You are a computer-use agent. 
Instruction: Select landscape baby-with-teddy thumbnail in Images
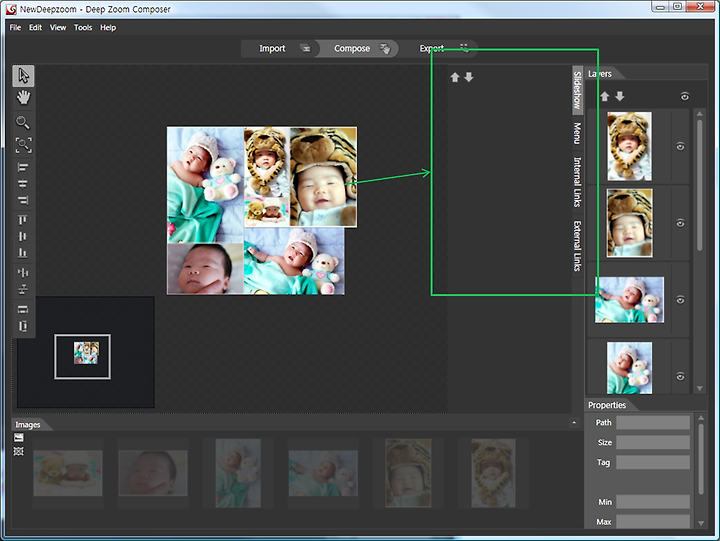(323, 473)
